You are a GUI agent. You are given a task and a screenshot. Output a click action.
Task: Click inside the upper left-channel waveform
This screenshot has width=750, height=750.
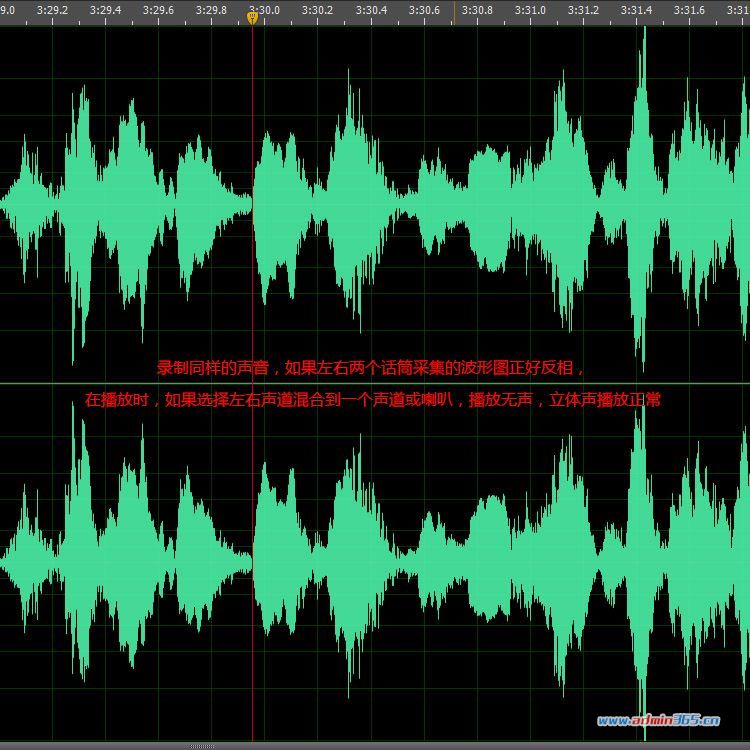(x=375, y=204)
